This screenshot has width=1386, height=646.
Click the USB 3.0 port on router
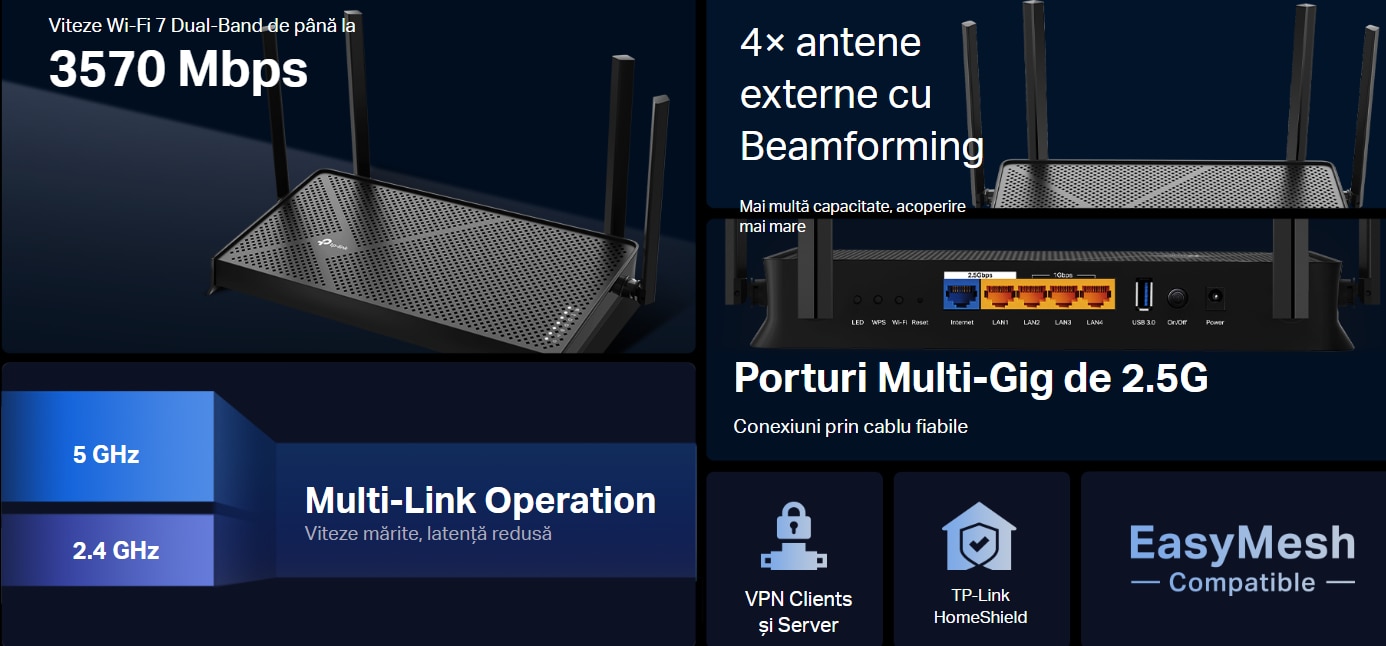point(1144,297)
